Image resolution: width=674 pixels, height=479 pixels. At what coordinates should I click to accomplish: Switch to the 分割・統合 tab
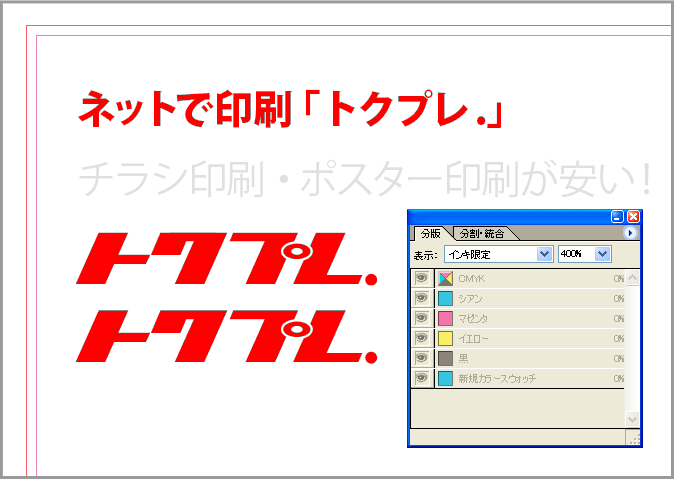481,234
